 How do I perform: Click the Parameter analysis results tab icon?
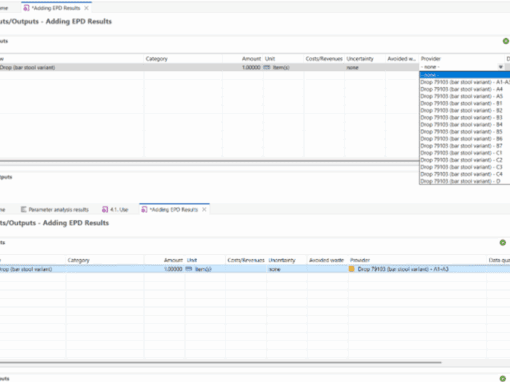click(24, 209)
